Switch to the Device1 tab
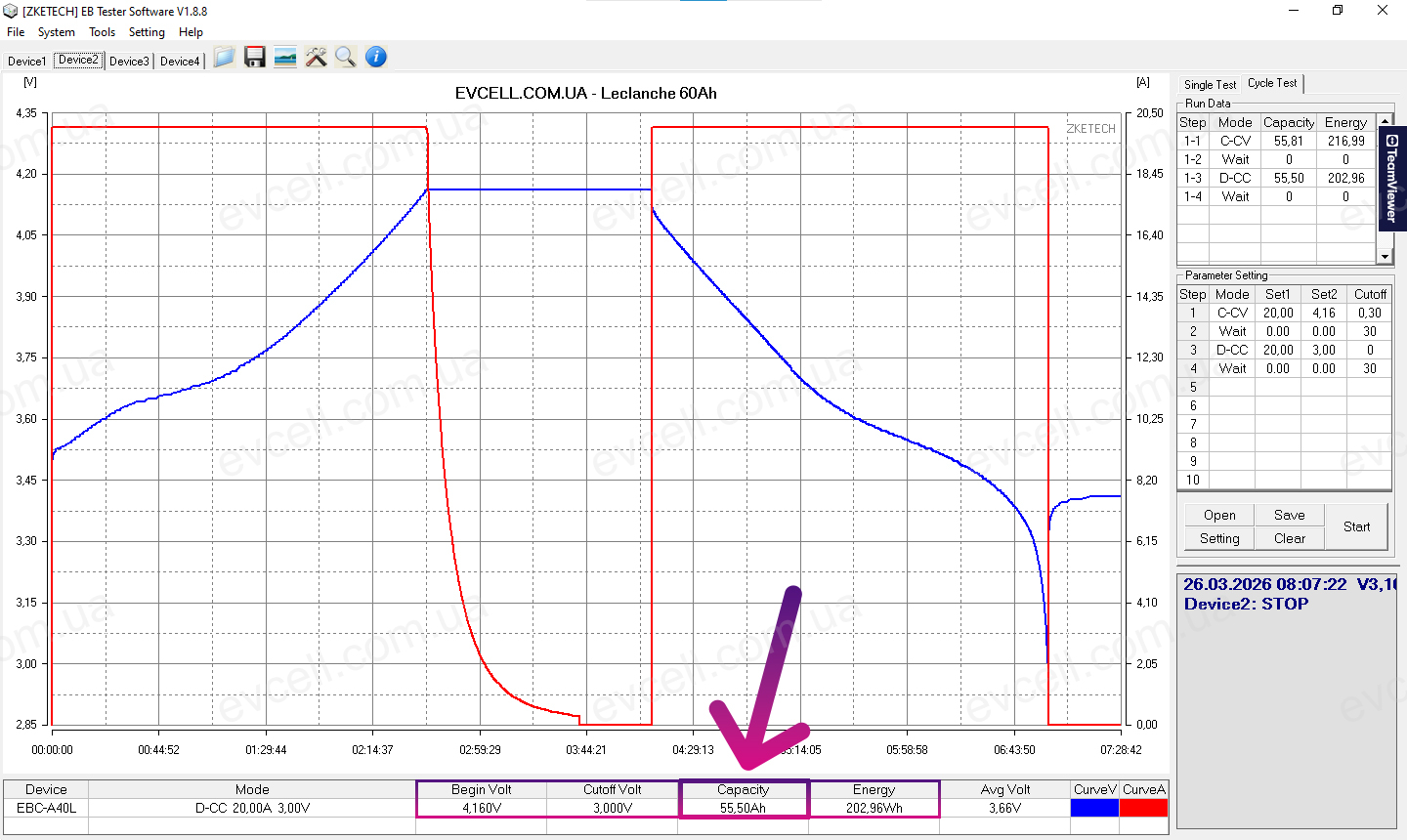Image resolution: width=1407 pixels, height=840 pixels. [26, 62]
